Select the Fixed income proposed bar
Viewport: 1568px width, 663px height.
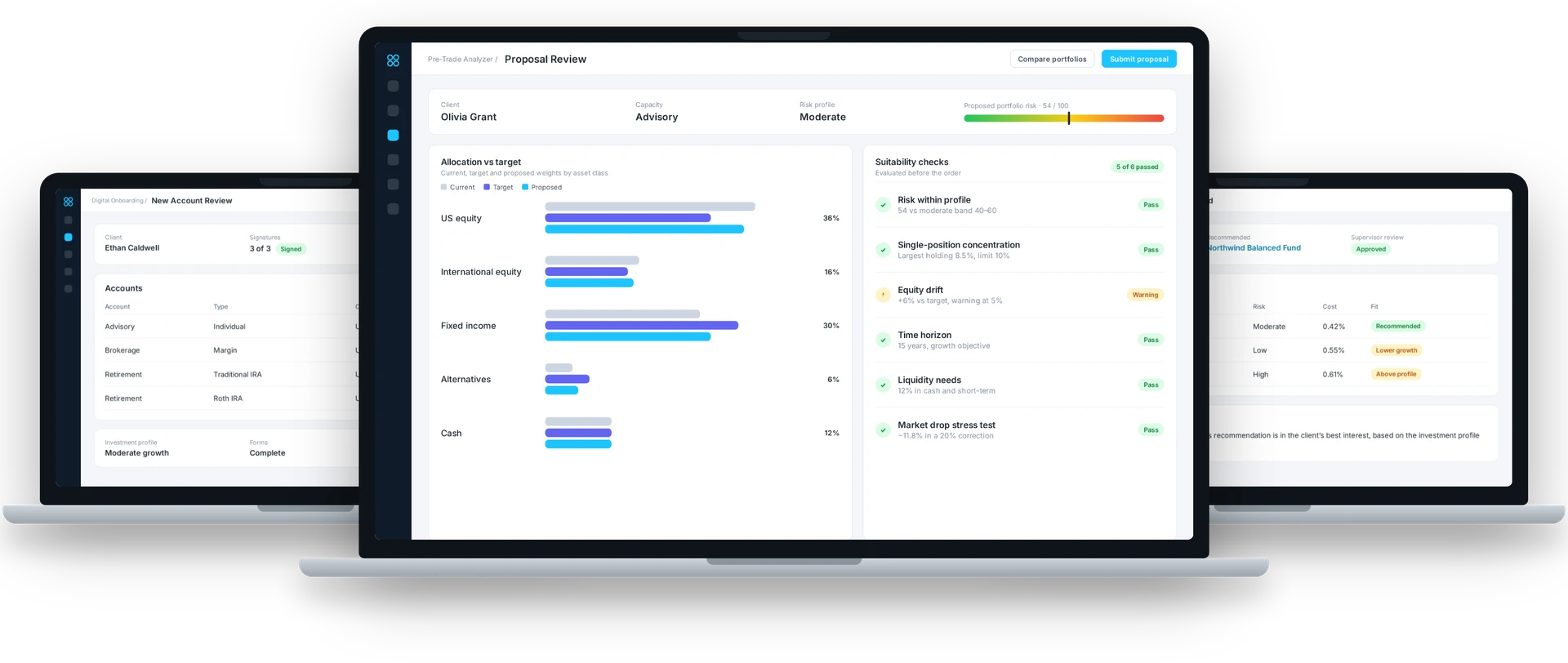tap(628, 337)
